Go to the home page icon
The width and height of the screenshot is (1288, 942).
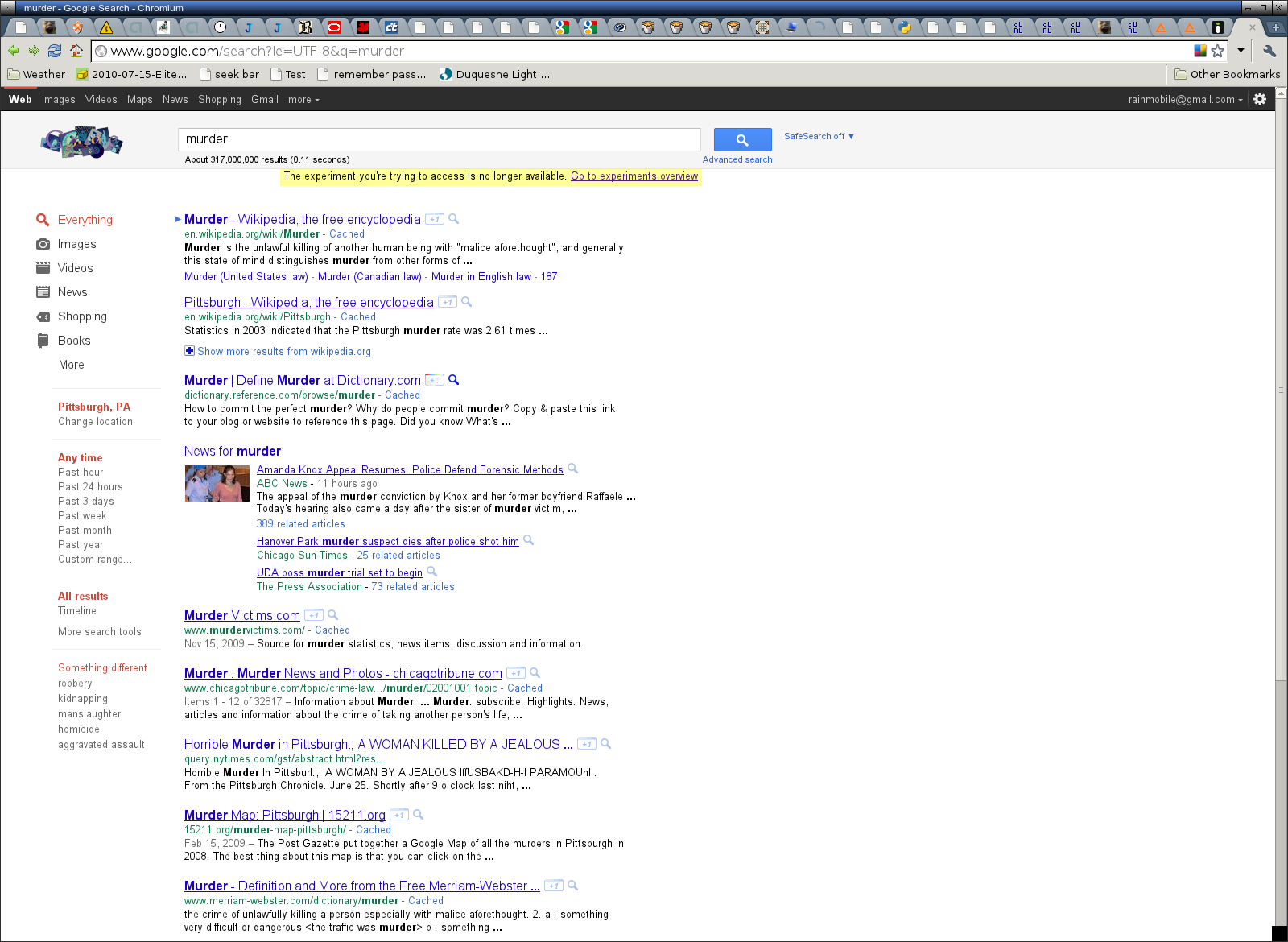click(76, 51)
